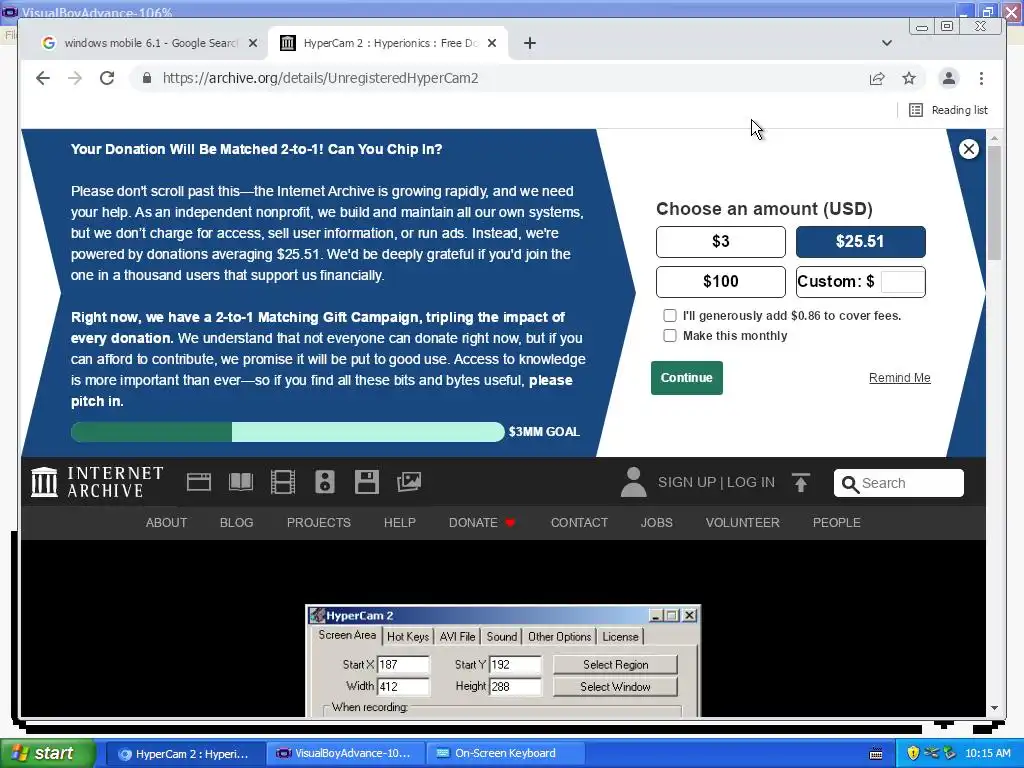This screenshot has width=1024, height=768.
Task: Click the Internet Archive logo
Action: point(97,482)
